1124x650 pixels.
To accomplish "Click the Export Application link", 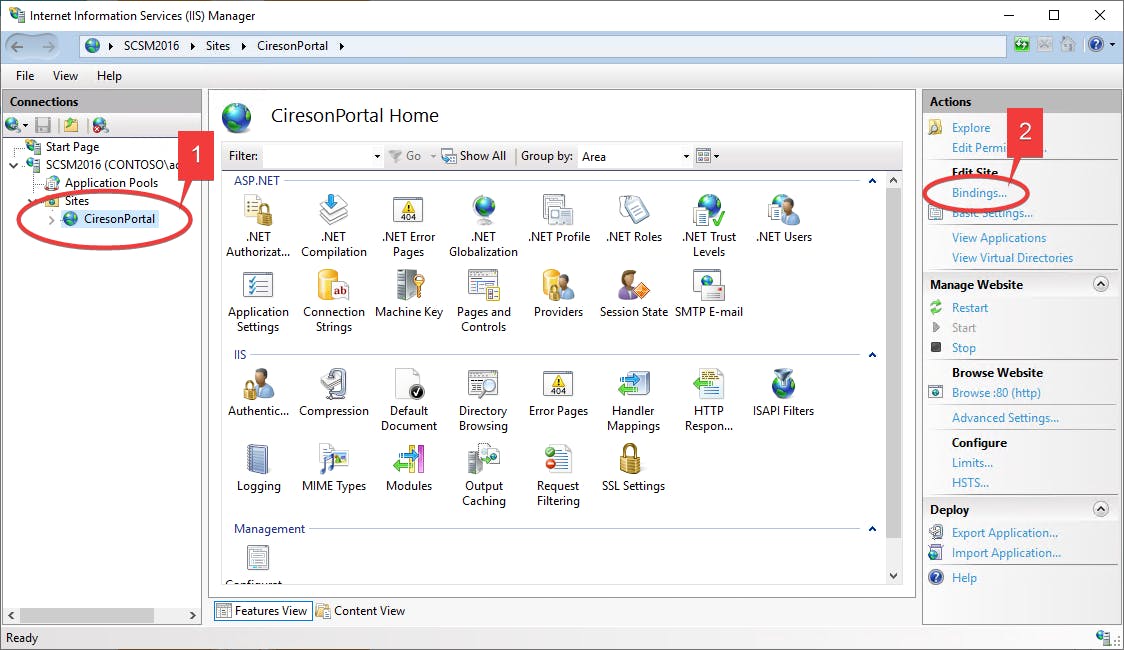I will 1004,532.
